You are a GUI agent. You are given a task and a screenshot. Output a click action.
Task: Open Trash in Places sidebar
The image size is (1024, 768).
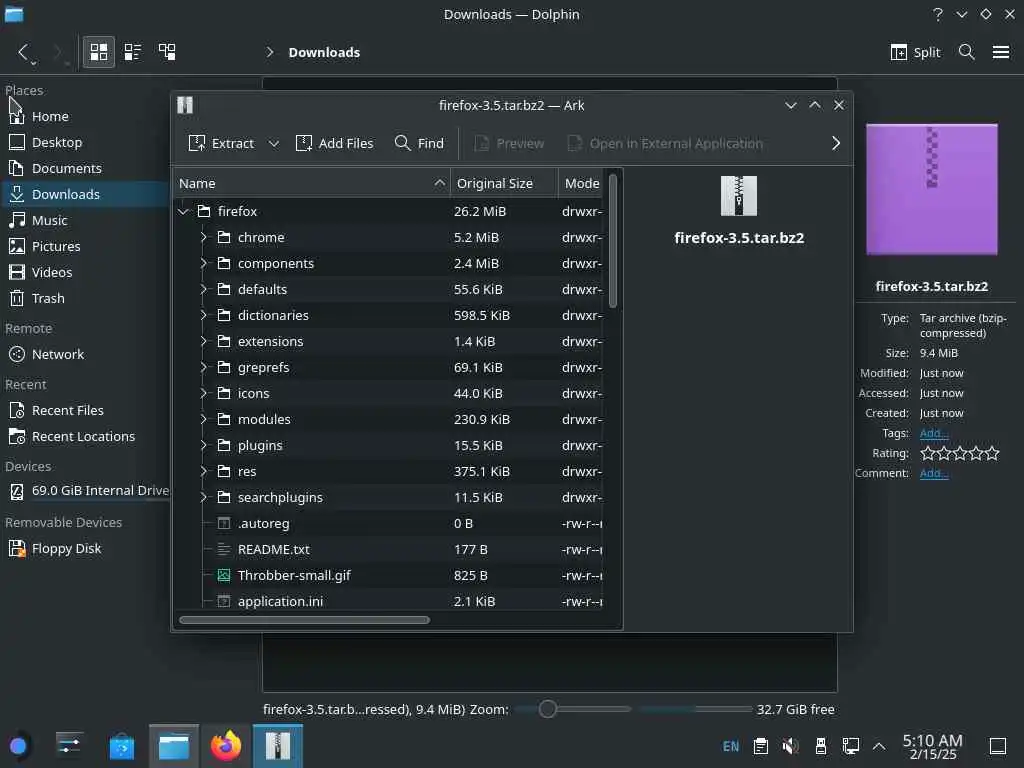[x=85, y=298]
